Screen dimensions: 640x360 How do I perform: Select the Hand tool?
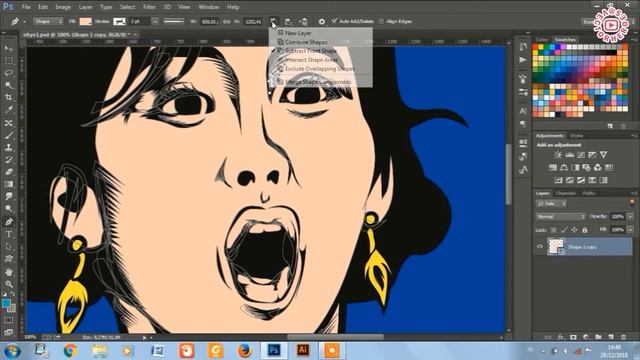[x=9, y=271]
